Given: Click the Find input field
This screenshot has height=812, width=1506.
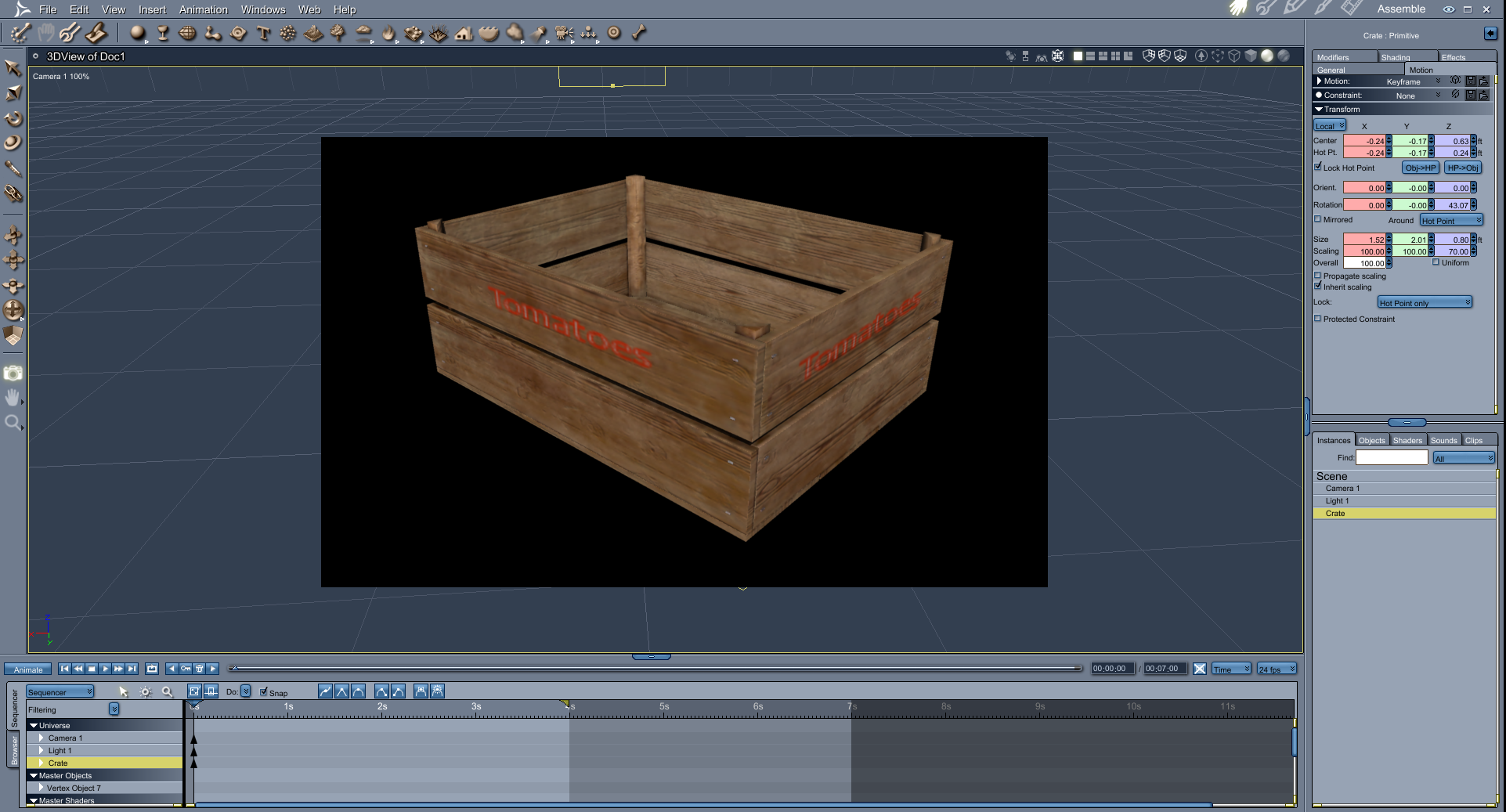Looking at the screenshot, I should (x=1392, y=457).
